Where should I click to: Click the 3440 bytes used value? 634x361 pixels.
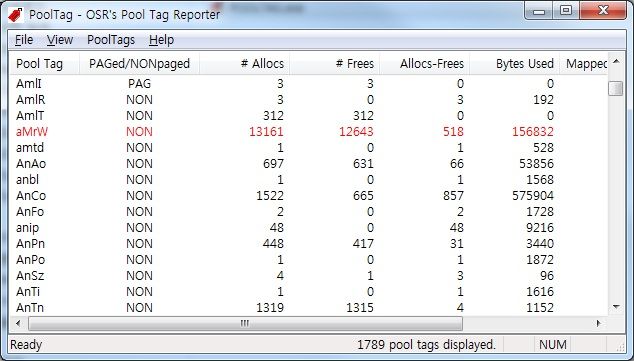coord(540,243)
